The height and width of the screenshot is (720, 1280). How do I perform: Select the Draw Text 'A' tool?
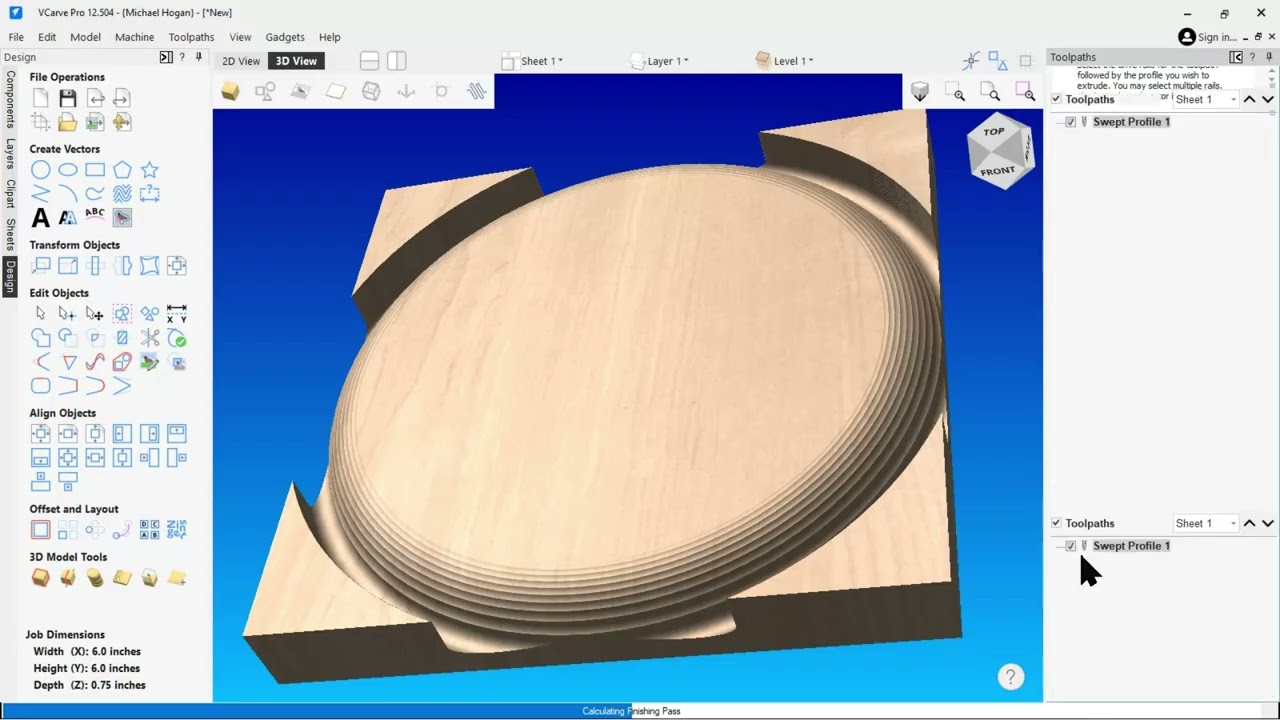[x=40, y=218]
